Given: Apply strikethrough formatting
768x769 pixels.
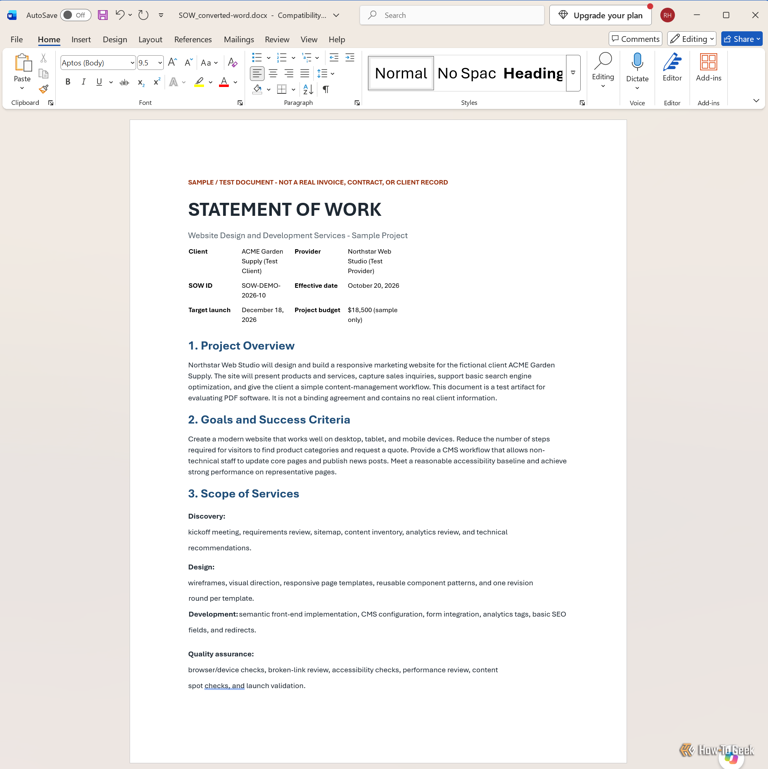Looking at the screenshot, I should [124, 82].
